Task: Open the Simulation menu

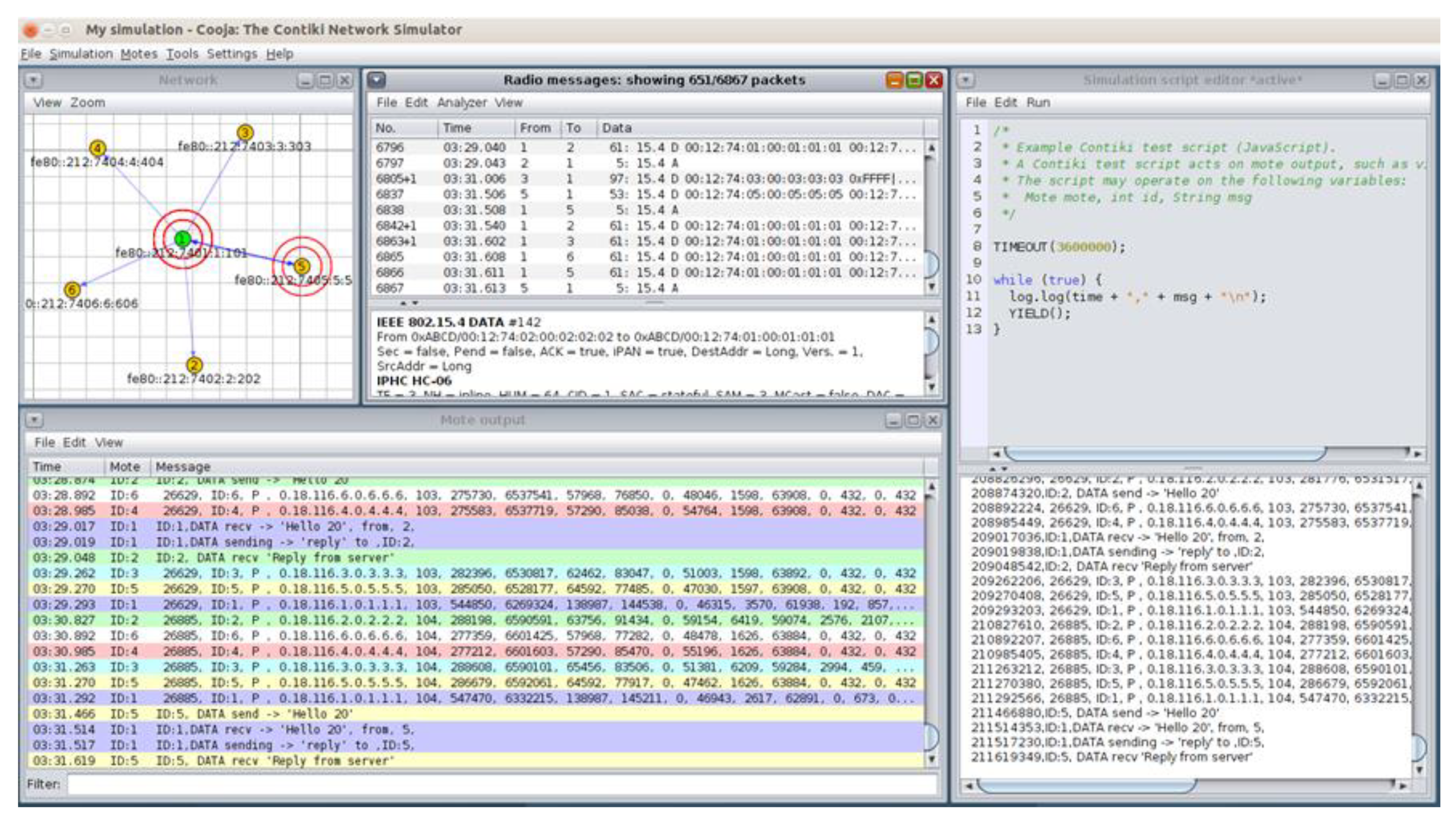Action: [81, 54]
